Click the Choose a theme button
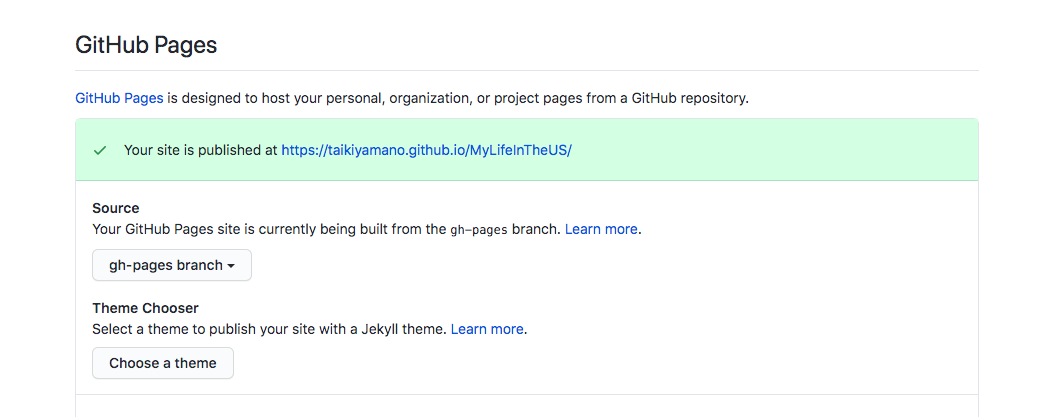This screenshot has height=417, width=1039. tap(163, 363)
